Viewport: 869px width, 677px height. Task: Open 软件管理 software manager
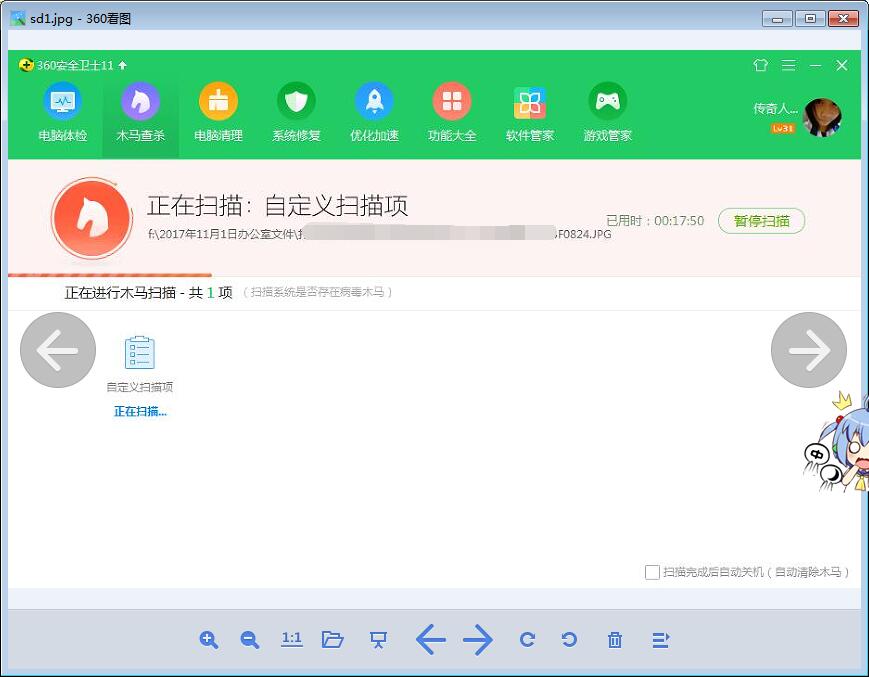click(x=529, y=112)
